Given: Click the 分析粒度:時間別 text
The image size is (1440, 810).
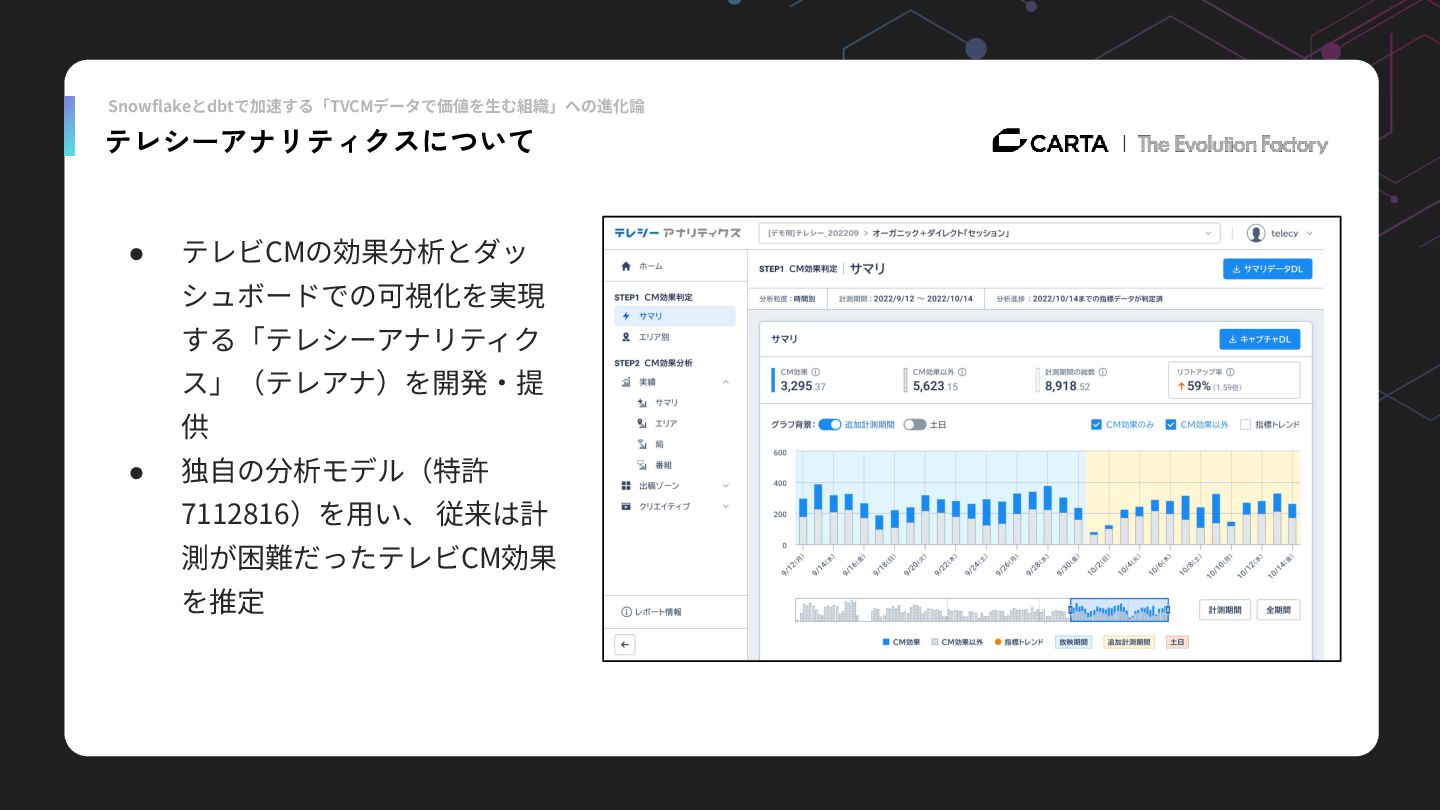Looking at the screenshot, I should click(x=788, y=299).
